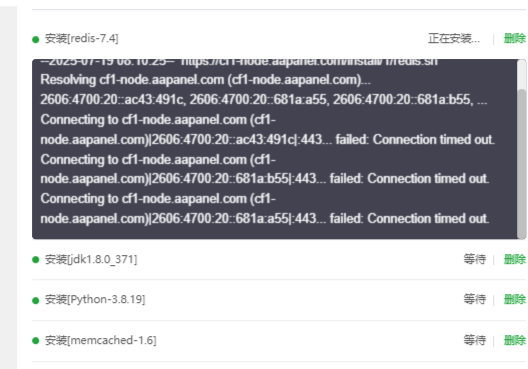
Task: Click the log panel scrollbar thumb
Action: coord(522,164)
